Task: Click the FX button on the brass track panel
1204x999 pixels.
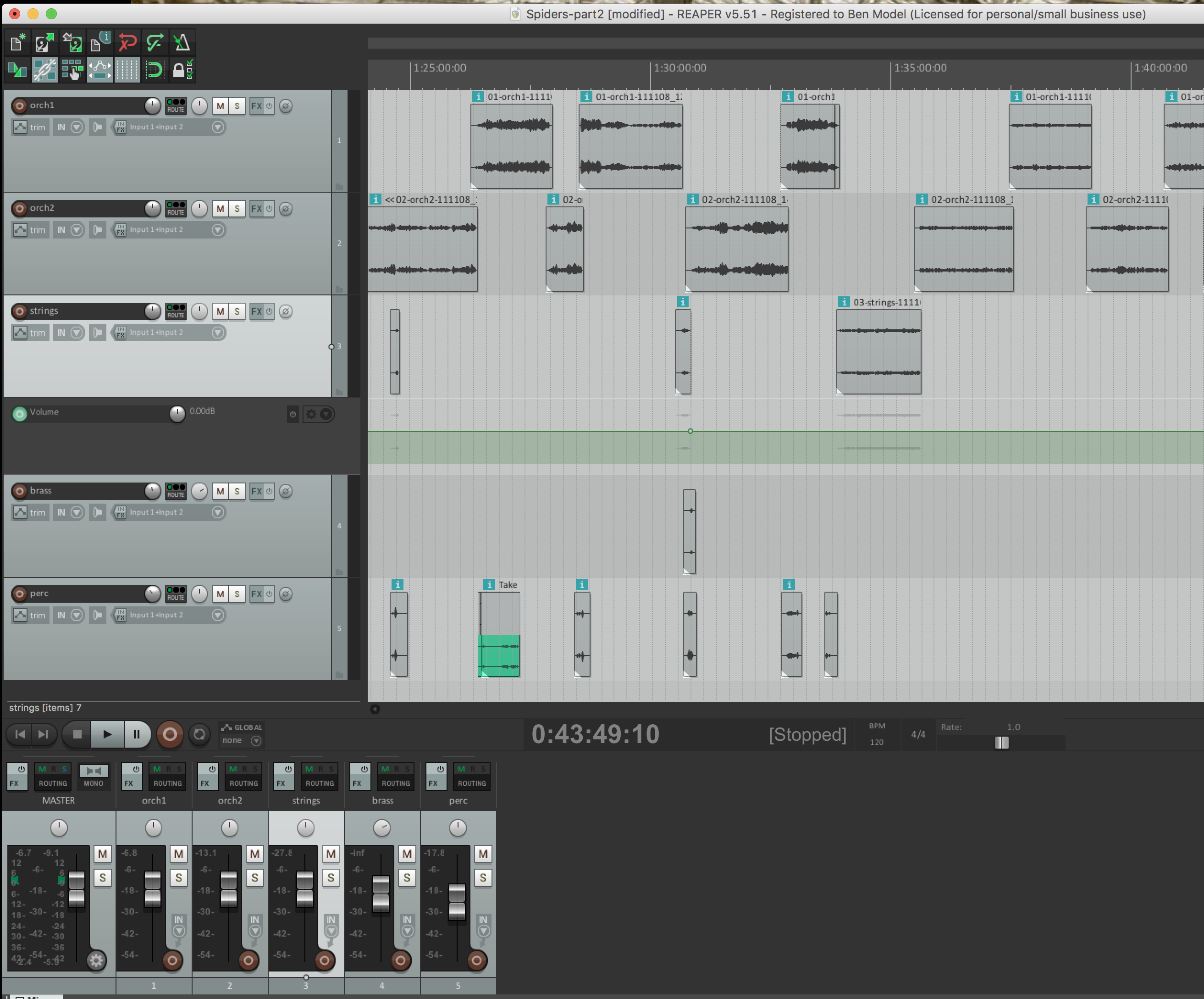Action: coord(256,491)
